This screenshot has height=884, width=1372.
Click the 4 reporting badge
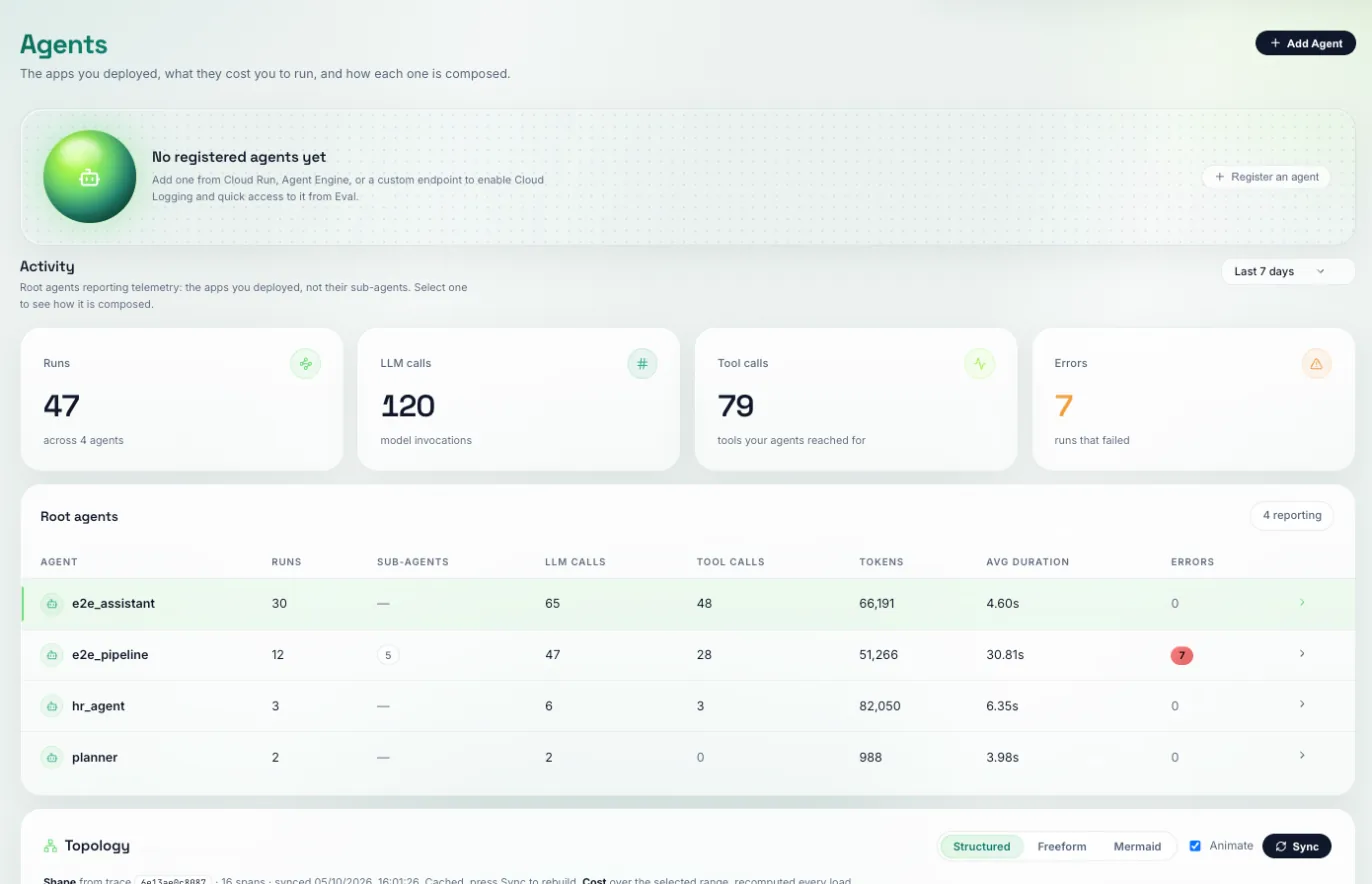(1292, 516)
